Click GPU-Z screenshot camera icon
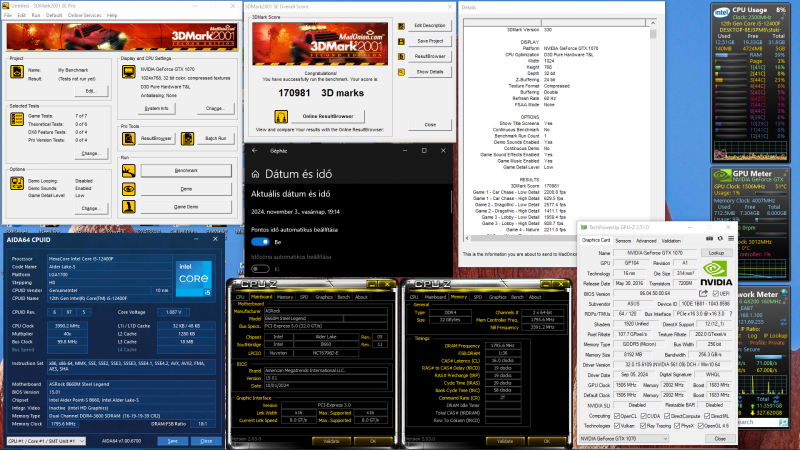800x450 pixels. point(709,238)
